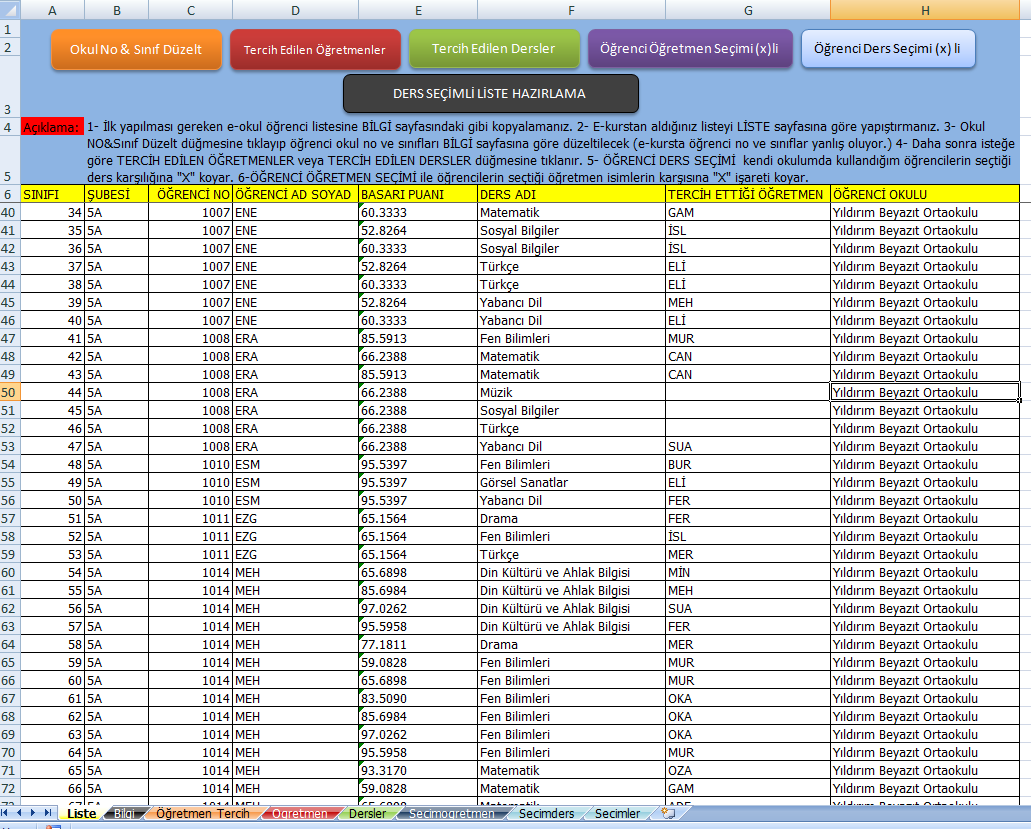Select column B header
Viewport: 1031px width, 829px height.
[x=116, y=10]
